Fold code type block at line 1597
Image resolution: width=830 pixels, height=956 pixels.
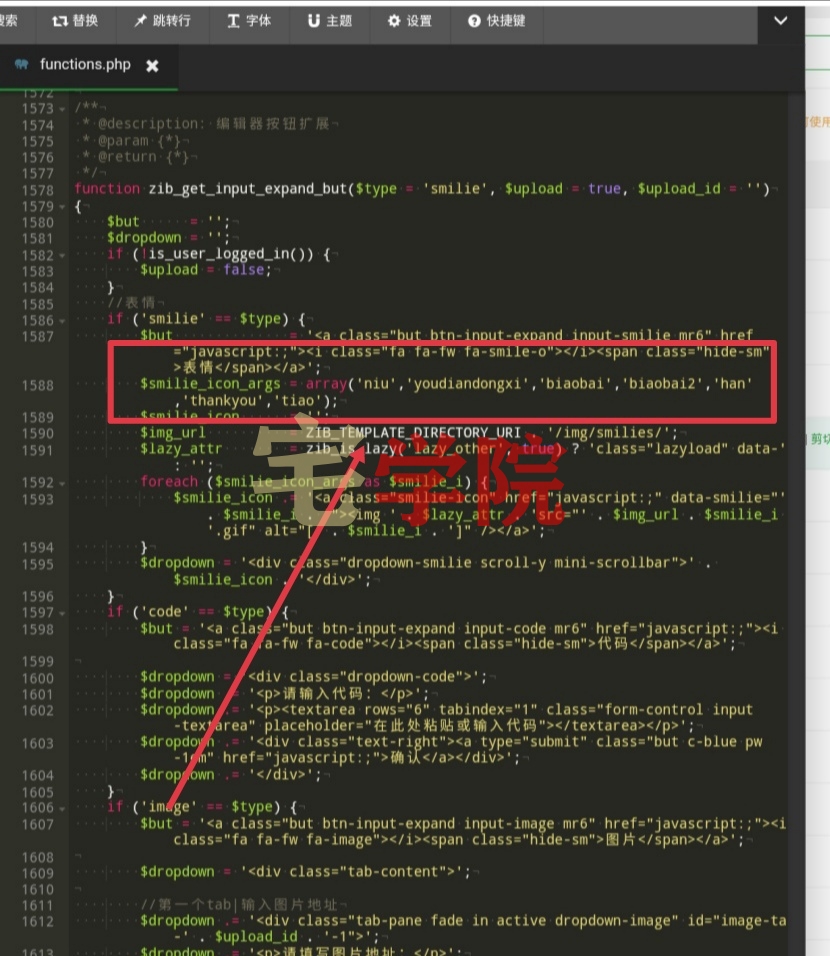(62, 613)
